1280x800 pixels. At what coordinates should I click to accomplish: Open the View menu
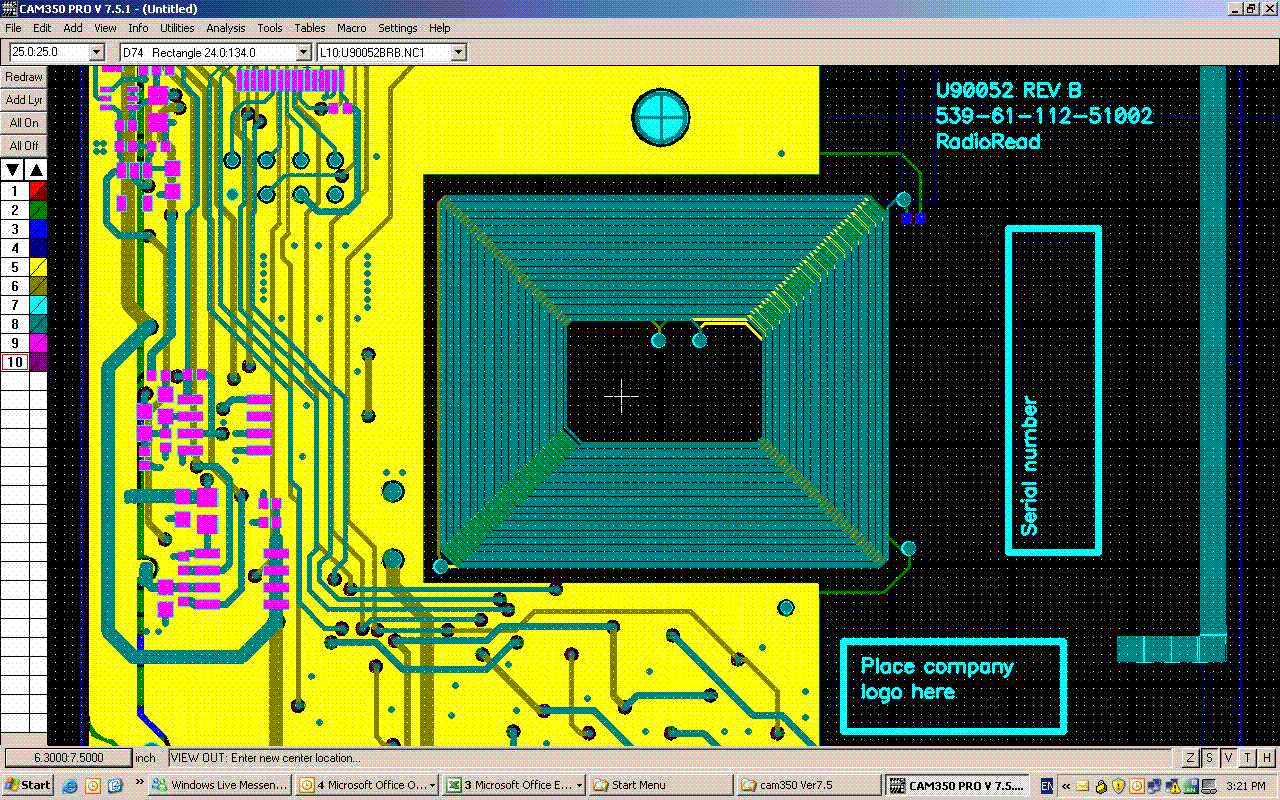point(105,28)
